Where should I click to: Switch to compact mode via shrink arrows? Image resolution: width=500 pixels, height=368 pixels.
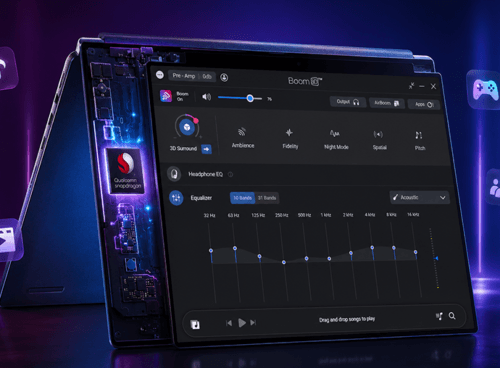coord(412,86)
